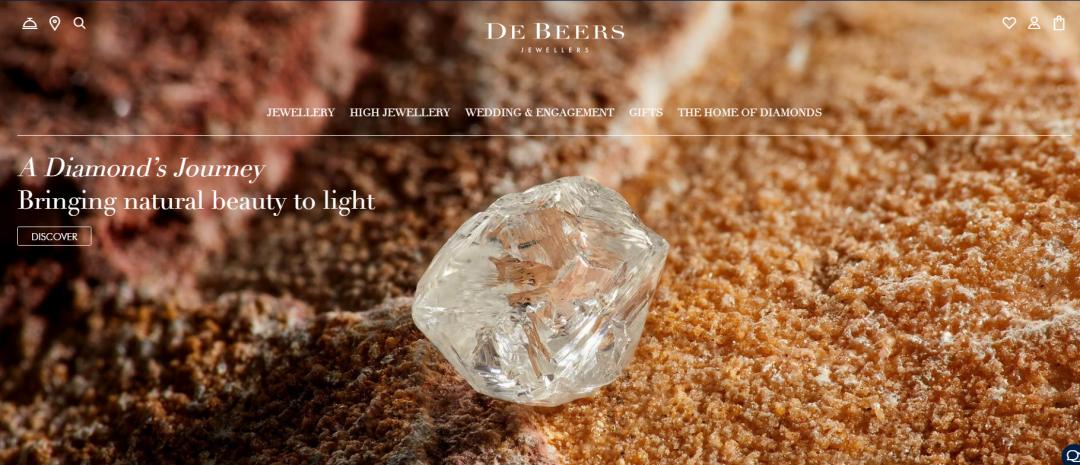This screenshot has width=1080, height=465.
Task: Click the "A Diamond's Journey" heading
Action: coord(142,169)
